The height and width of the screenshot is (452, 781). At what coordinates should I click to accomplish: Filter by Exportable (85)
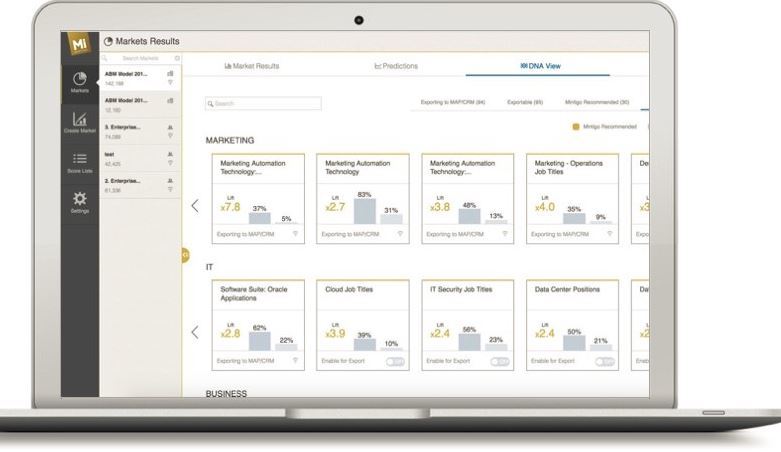524,103
